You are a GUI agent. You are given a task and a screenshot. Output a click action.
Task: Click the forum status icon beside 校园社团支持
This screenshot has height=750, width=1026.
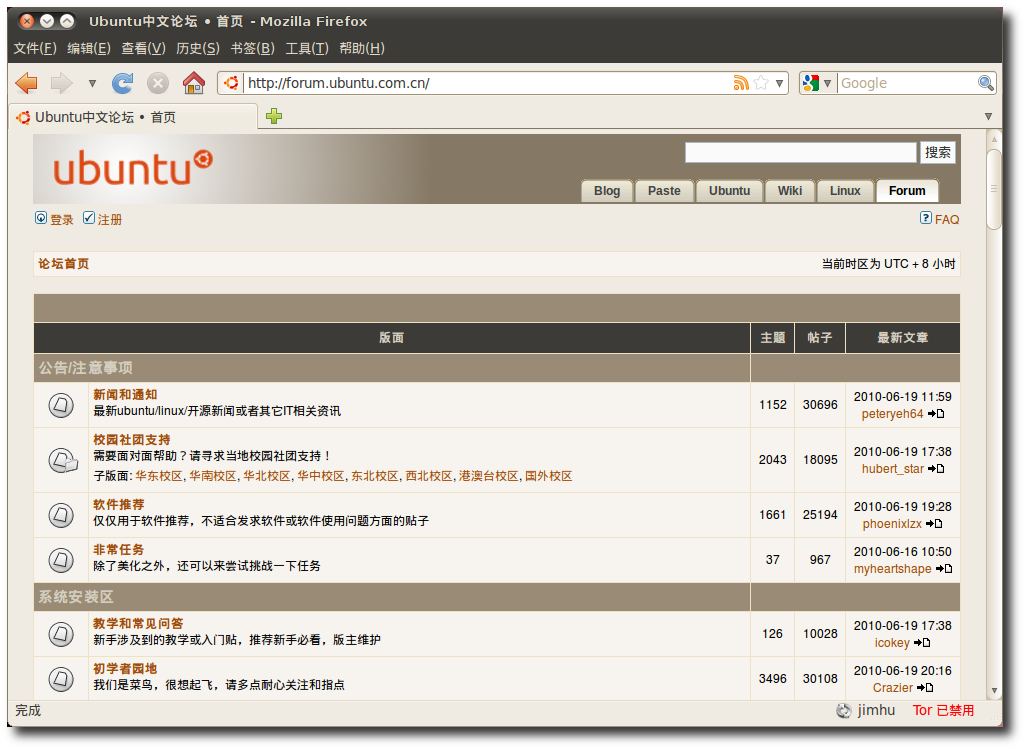pos(62,460)
